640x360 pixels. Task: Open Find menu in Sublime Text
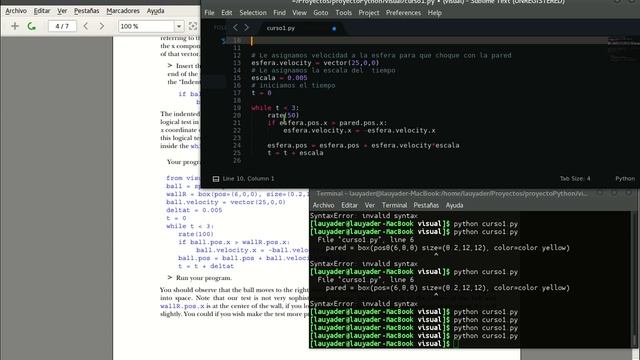tap(280, 13)
